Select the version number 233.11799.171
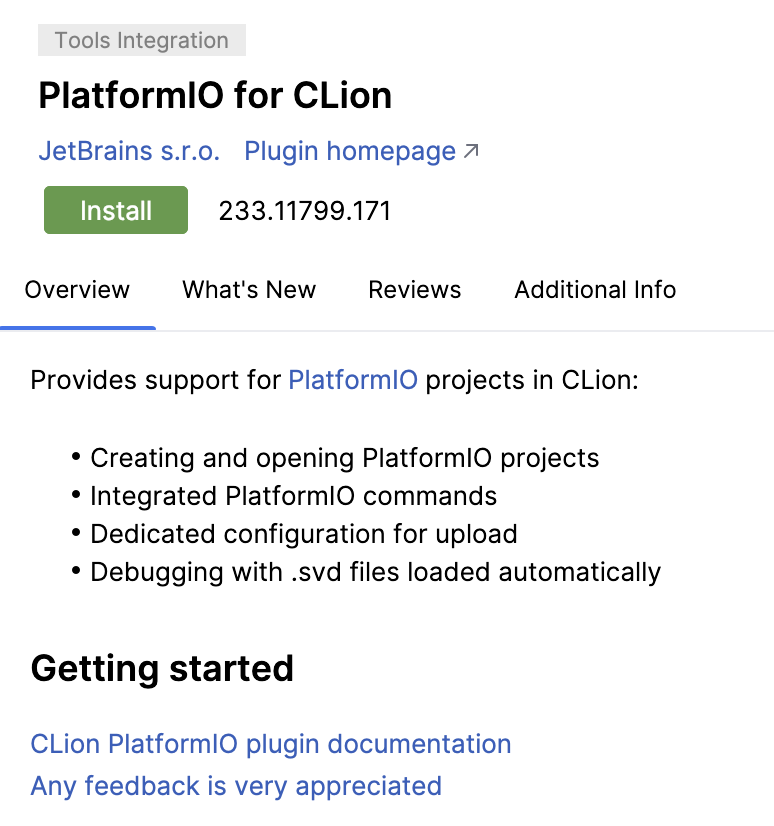774x826 pixels. tap(305, 210)
